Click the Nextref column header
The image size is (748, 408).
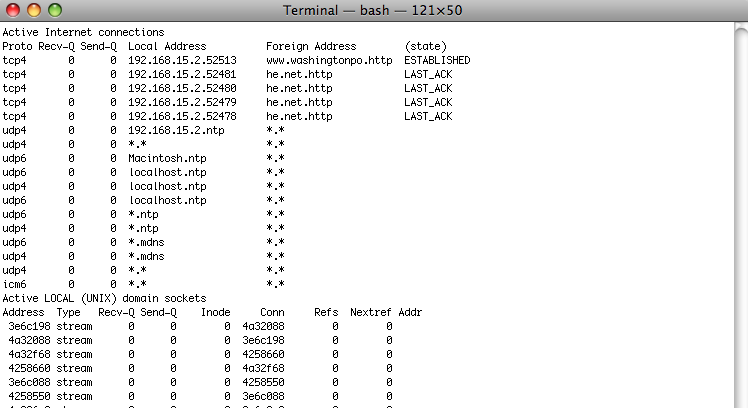click(x=371, y=312)
